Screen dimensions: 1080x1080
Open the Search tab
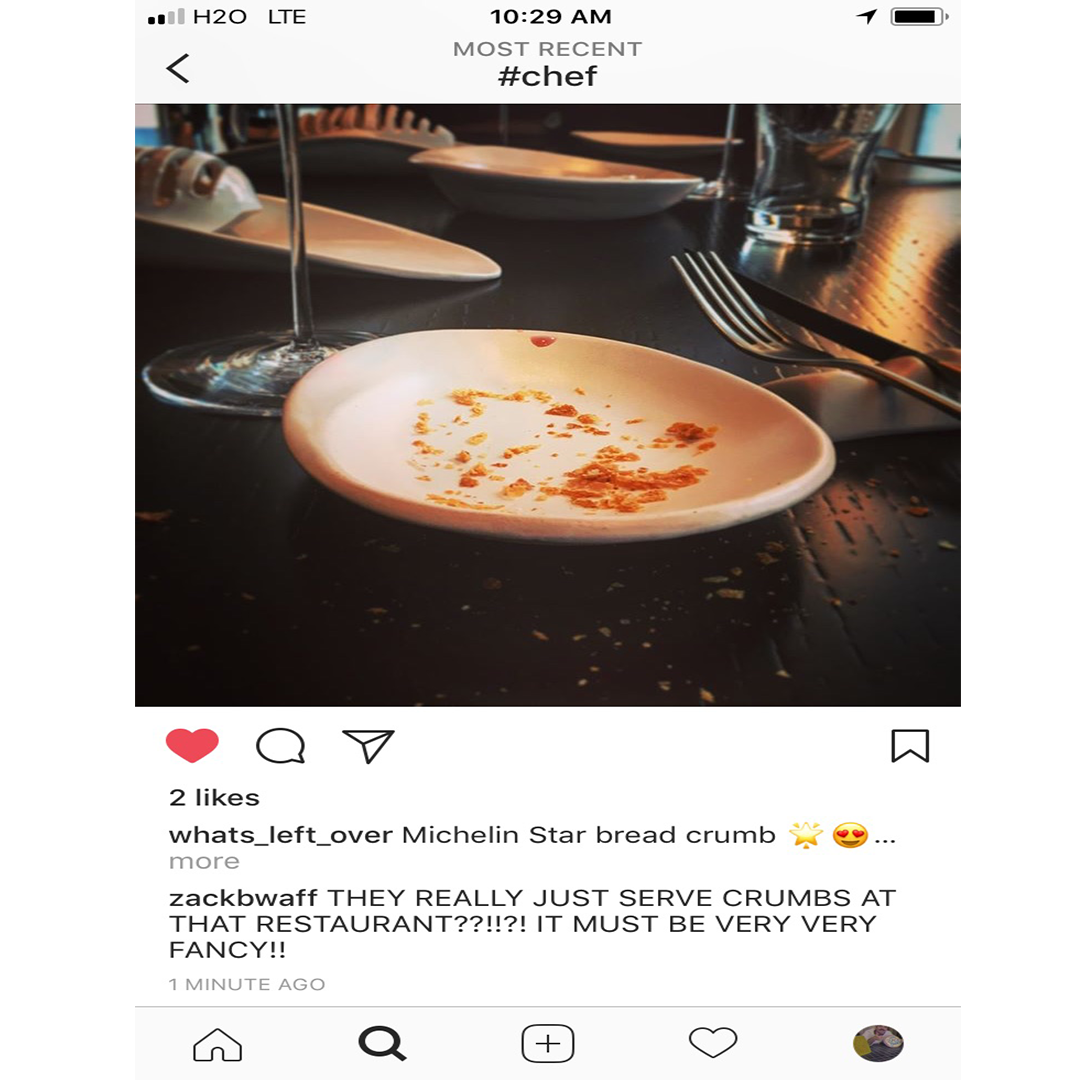(x=382, y=1043)
